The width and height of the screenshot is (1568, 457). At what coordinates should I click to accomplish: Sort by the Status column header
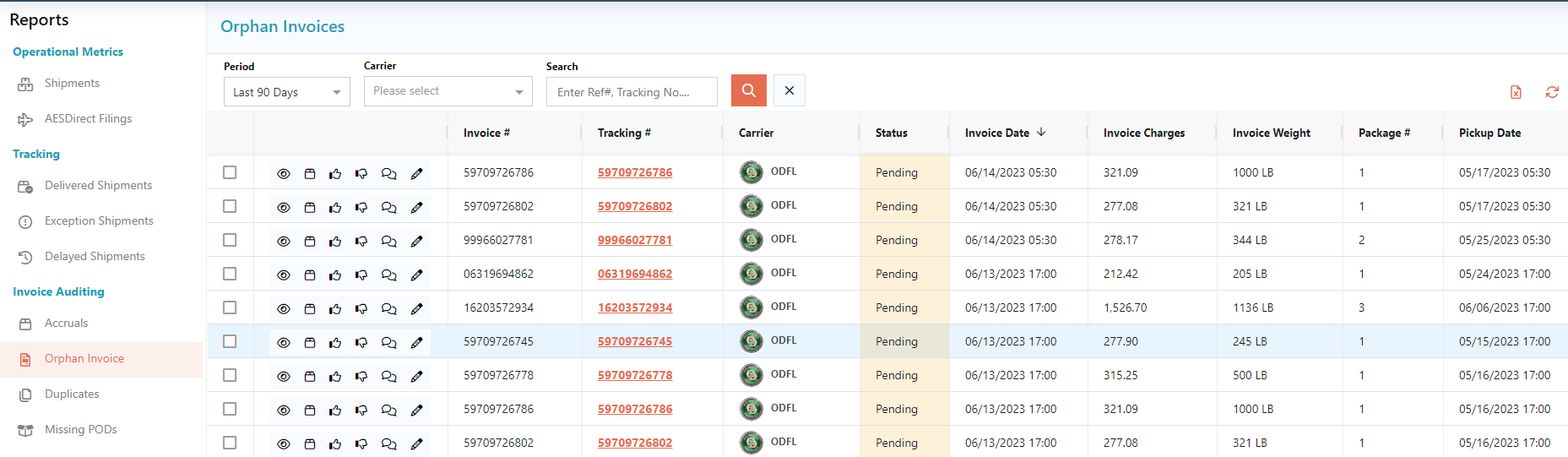892,133
